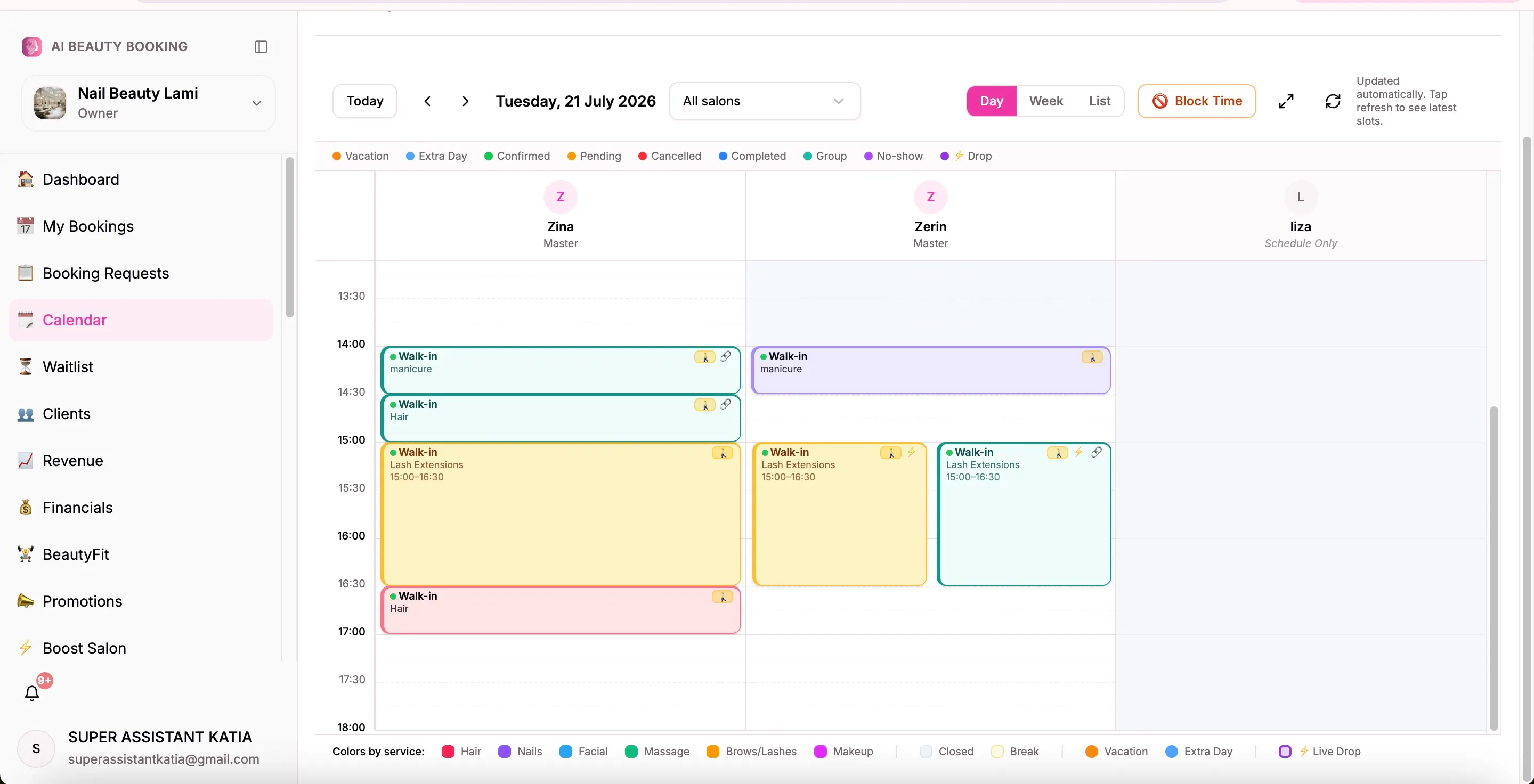Image resolution: width=1534 pixels, height=784 pixels.
Task: Click the Tuesday, 21 July 2026 date
Action: tap(575, 101)
